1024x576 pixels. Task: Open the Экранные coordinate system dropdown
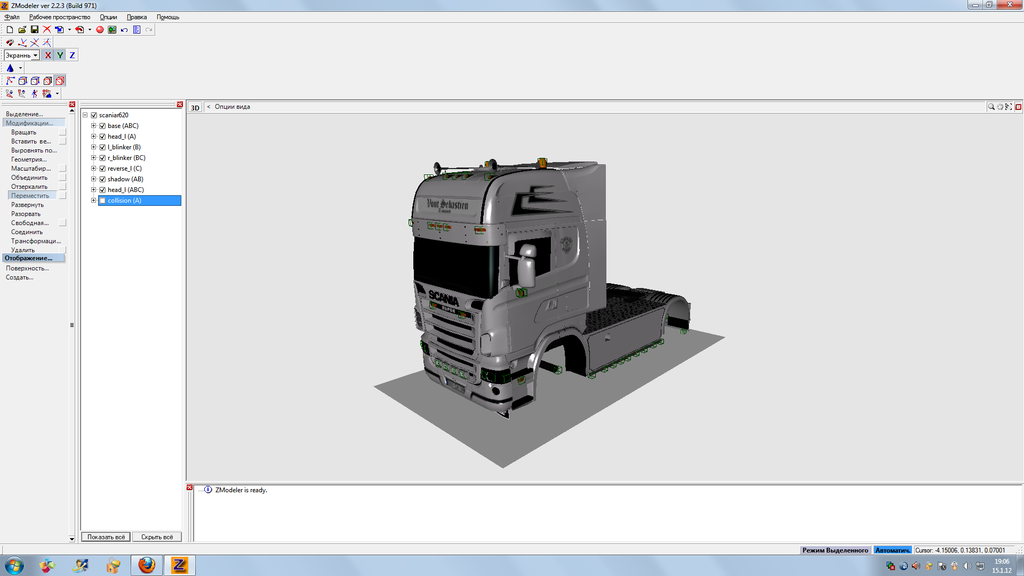[35, 55]
